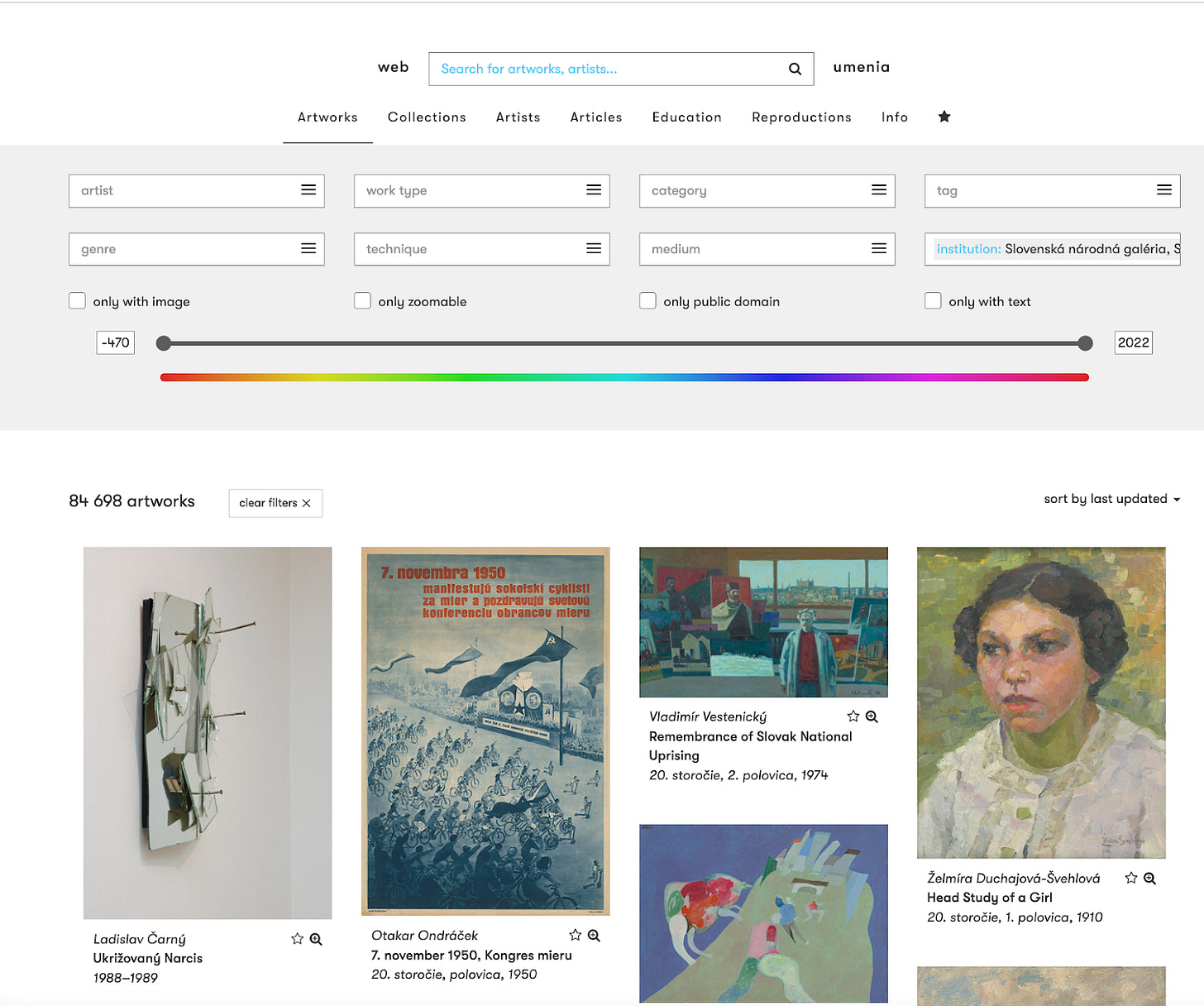Image resolution: width=1204 pixels, height=1006 pixels.
Task: Go to the Reproductions tab
Action: [802, 117]
